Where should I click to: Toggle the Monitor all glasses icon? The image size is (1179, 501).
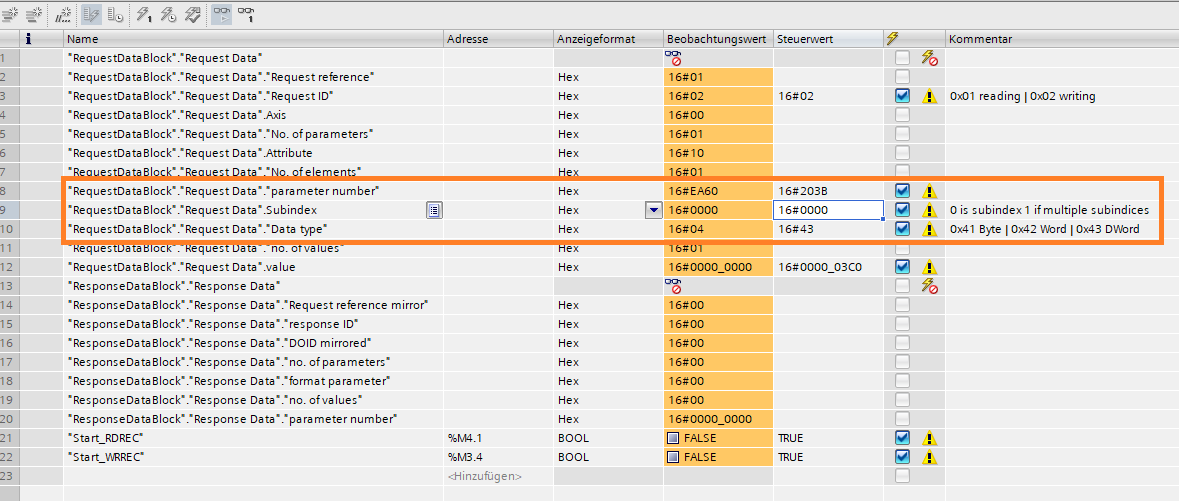(222, 14)
